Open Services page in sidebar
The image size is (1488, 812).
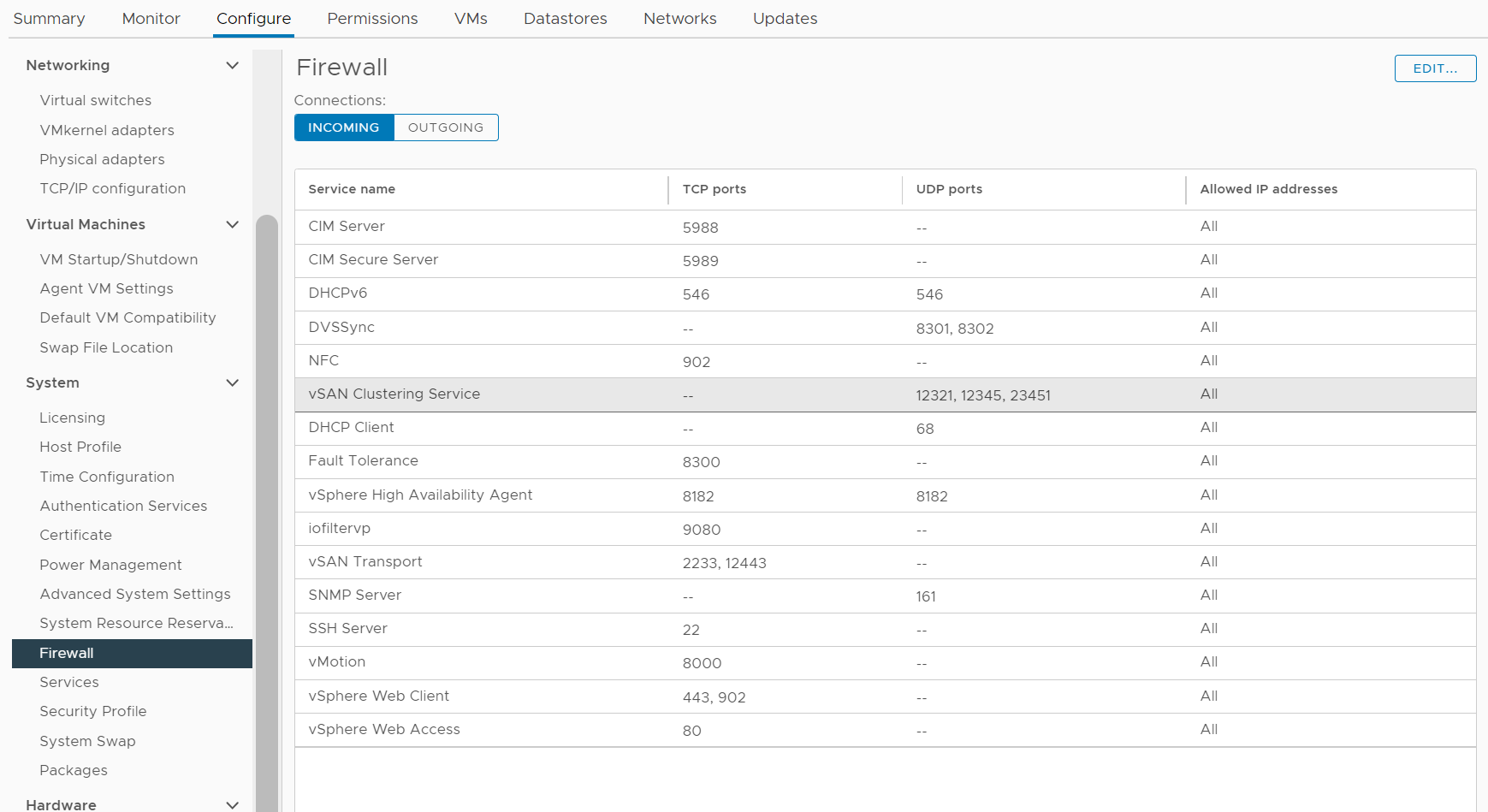[x=69, y=682]
